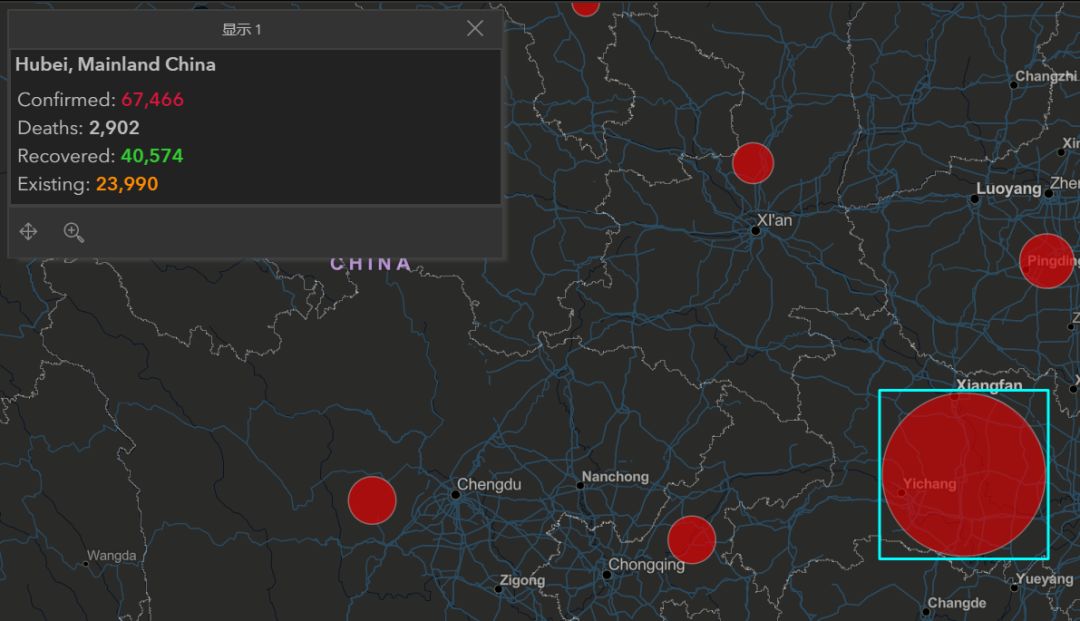Close the Hubei info popup
Viewport: 1080px width, 621px height.
[475, 29]
